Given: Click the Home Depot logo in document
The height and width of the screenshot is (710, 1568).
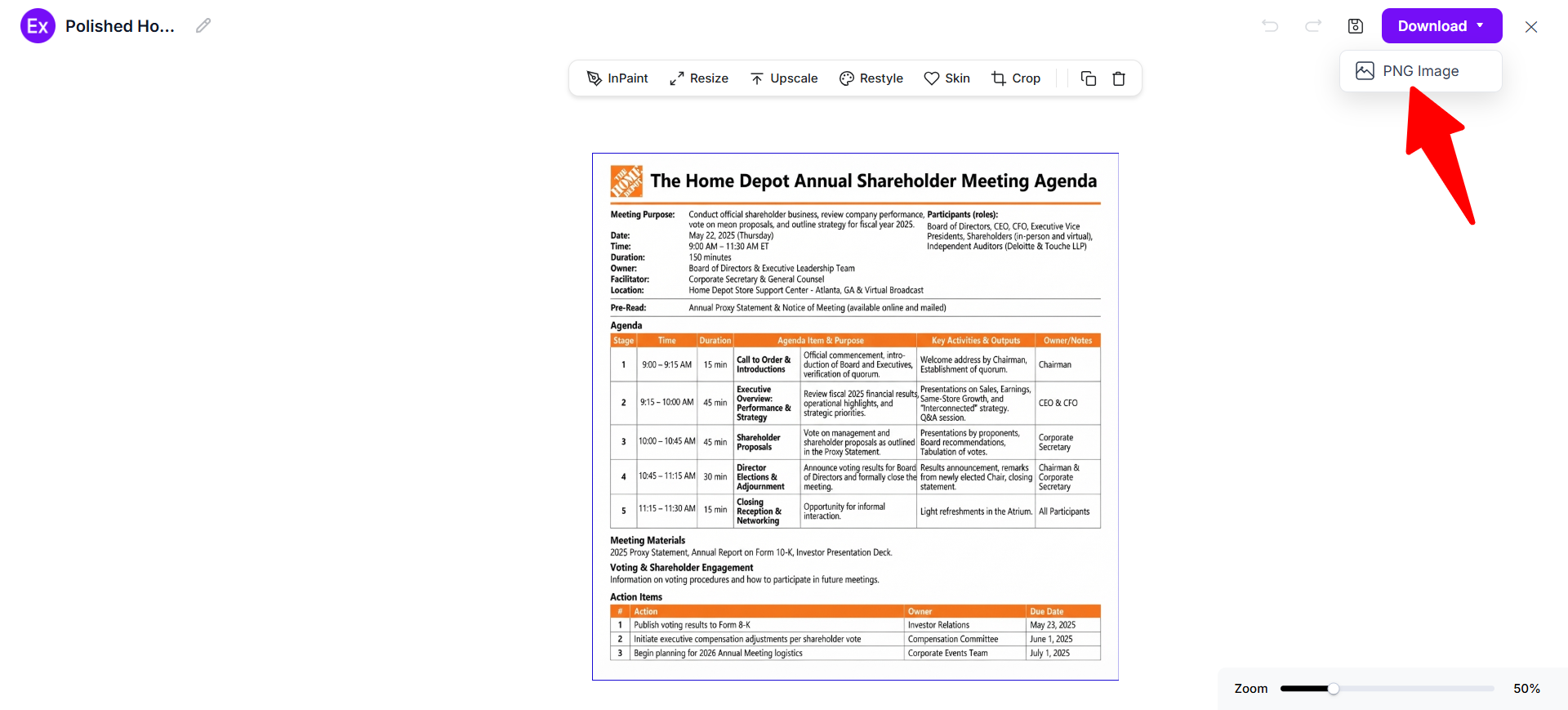Looking at the screenshot, I should [626, 181].
